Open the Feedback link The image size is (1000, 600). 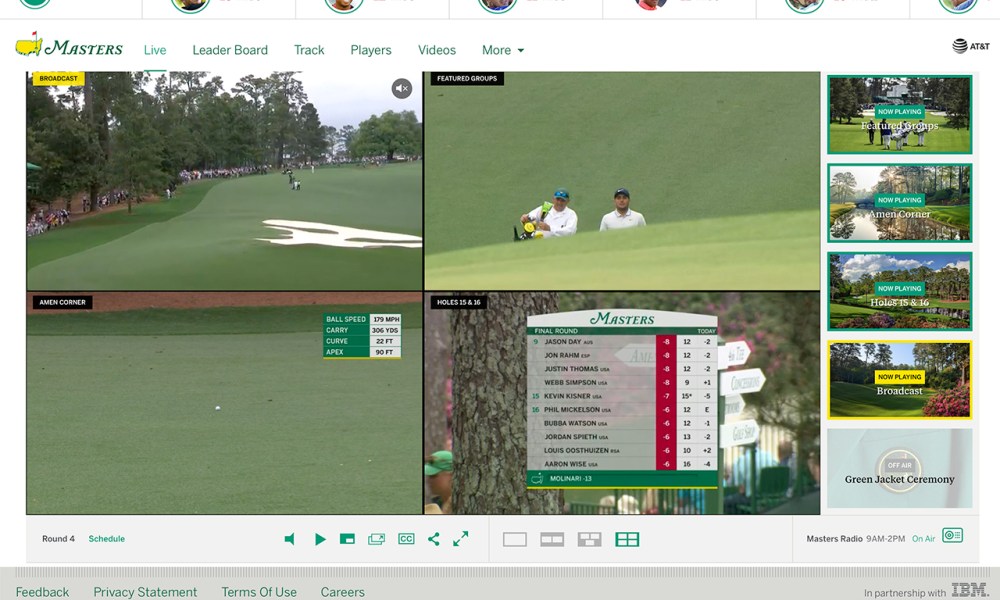[x=42, y=592]
